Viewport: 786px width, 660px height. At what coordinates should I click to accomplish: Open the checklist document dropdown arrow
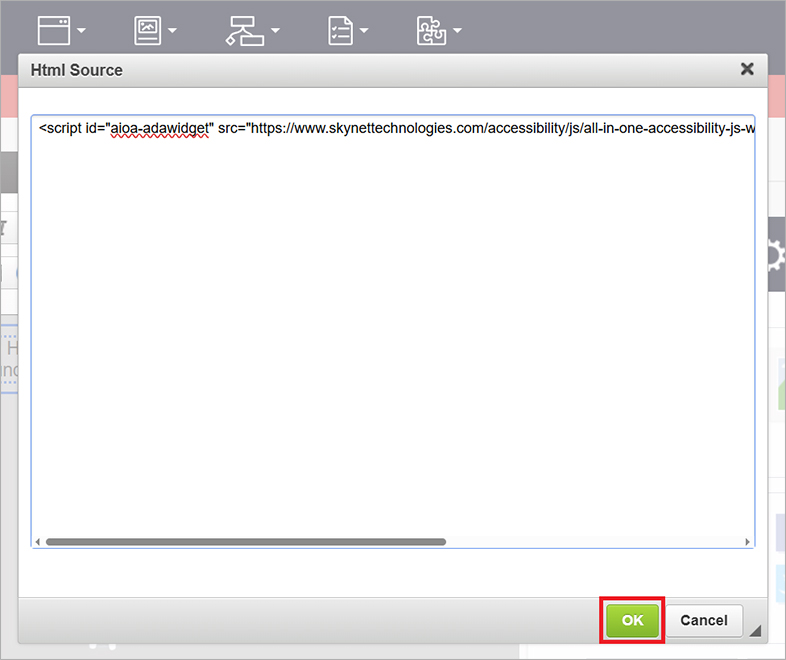point(364,31)
